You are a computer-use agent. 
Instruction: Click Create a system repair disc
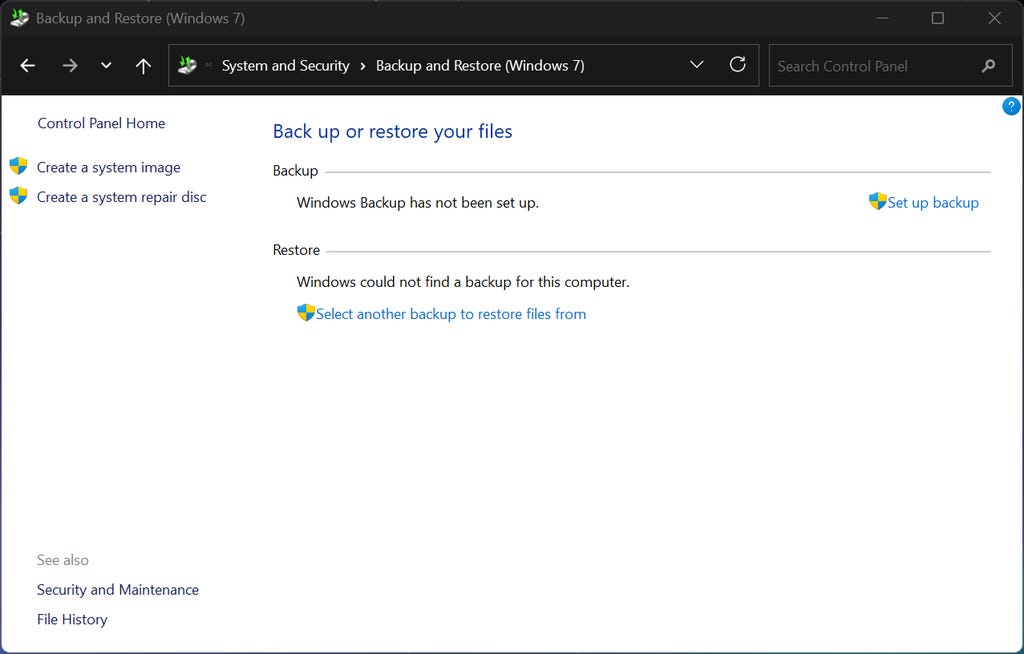121,197
